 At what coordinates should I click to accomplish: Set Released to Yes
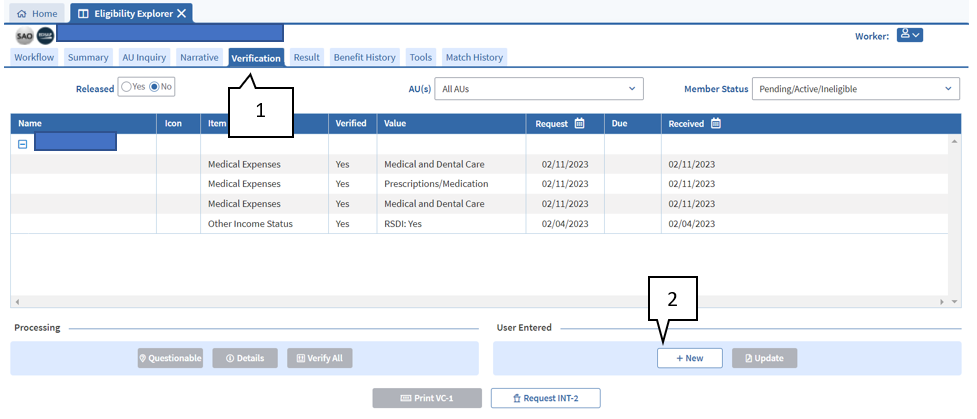point(126,87)
